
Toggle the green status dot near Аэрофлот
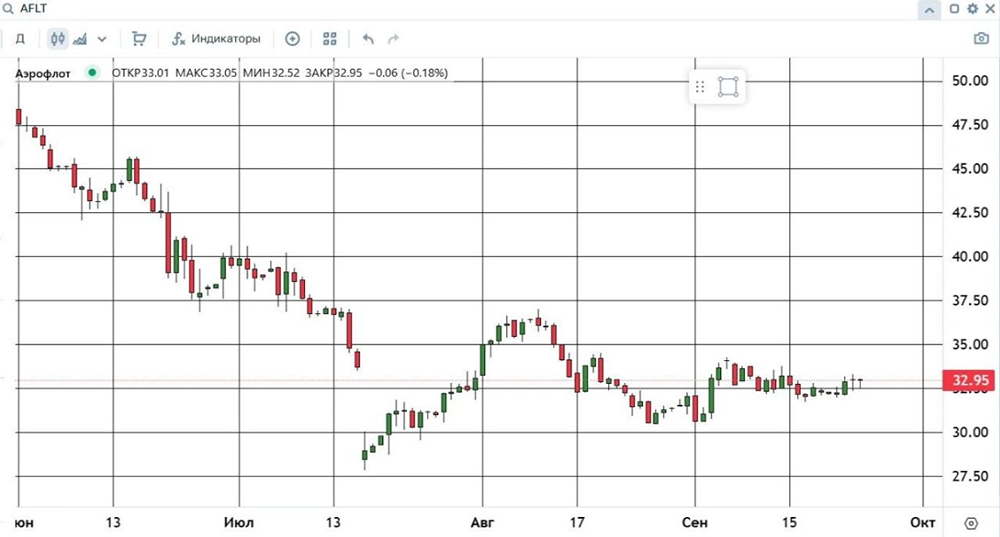[x=92, y=73]
